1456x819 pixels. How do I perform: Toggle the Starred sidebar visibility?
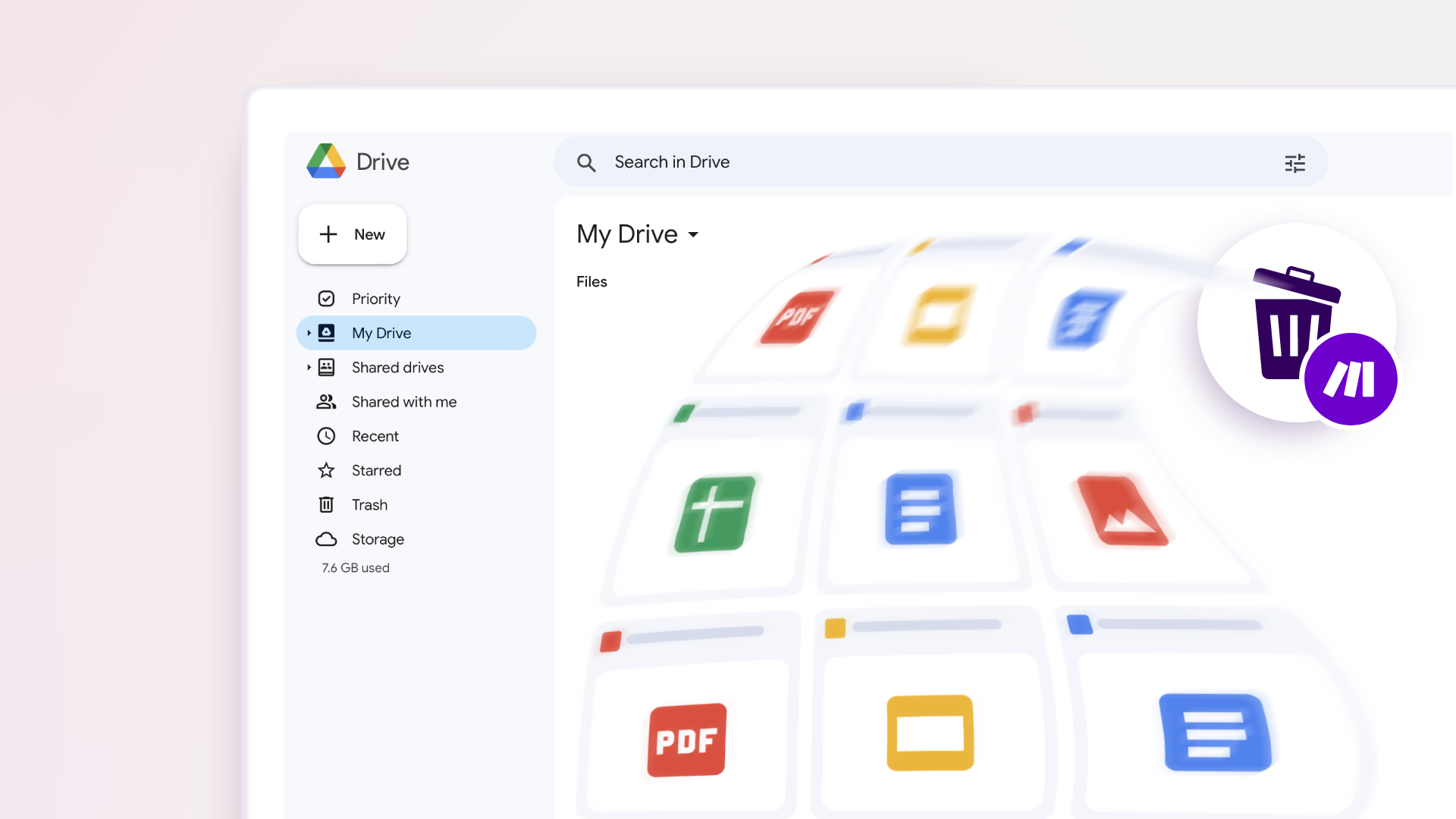pyautogui.click(x=376, y=470)
